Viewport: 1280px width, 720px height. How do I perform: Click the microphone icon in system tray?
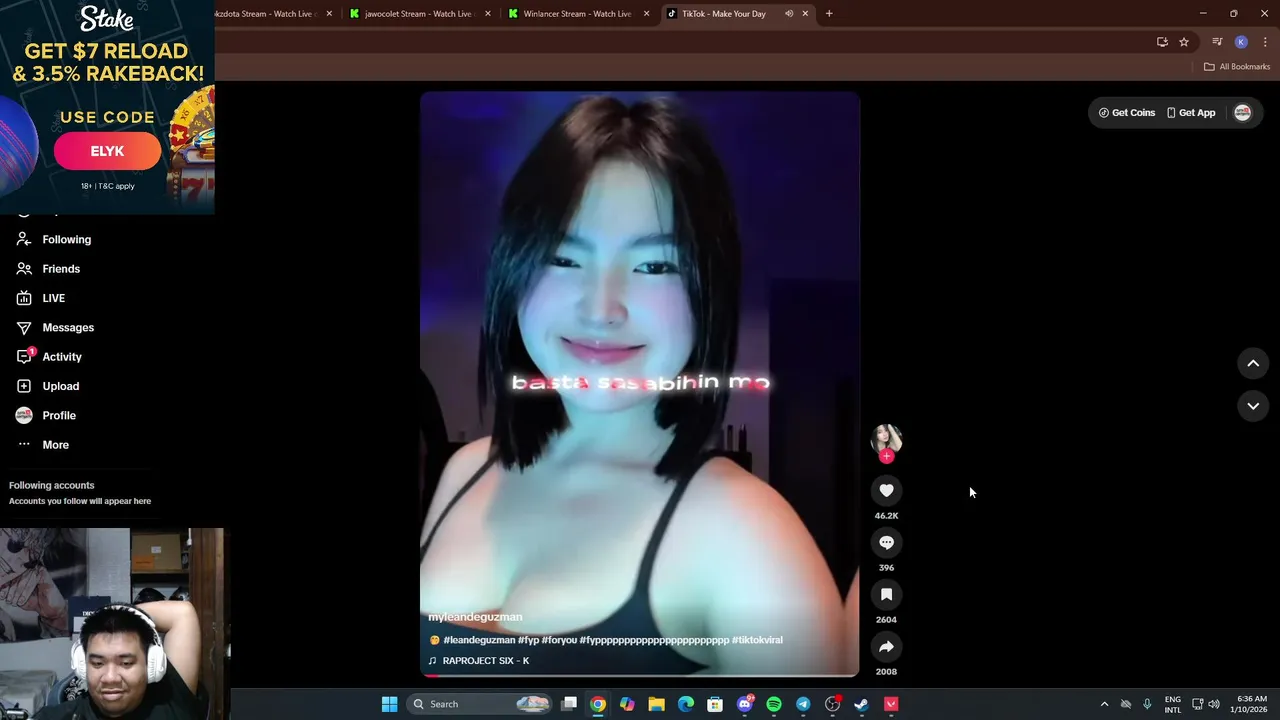[x=1147, y=704]
